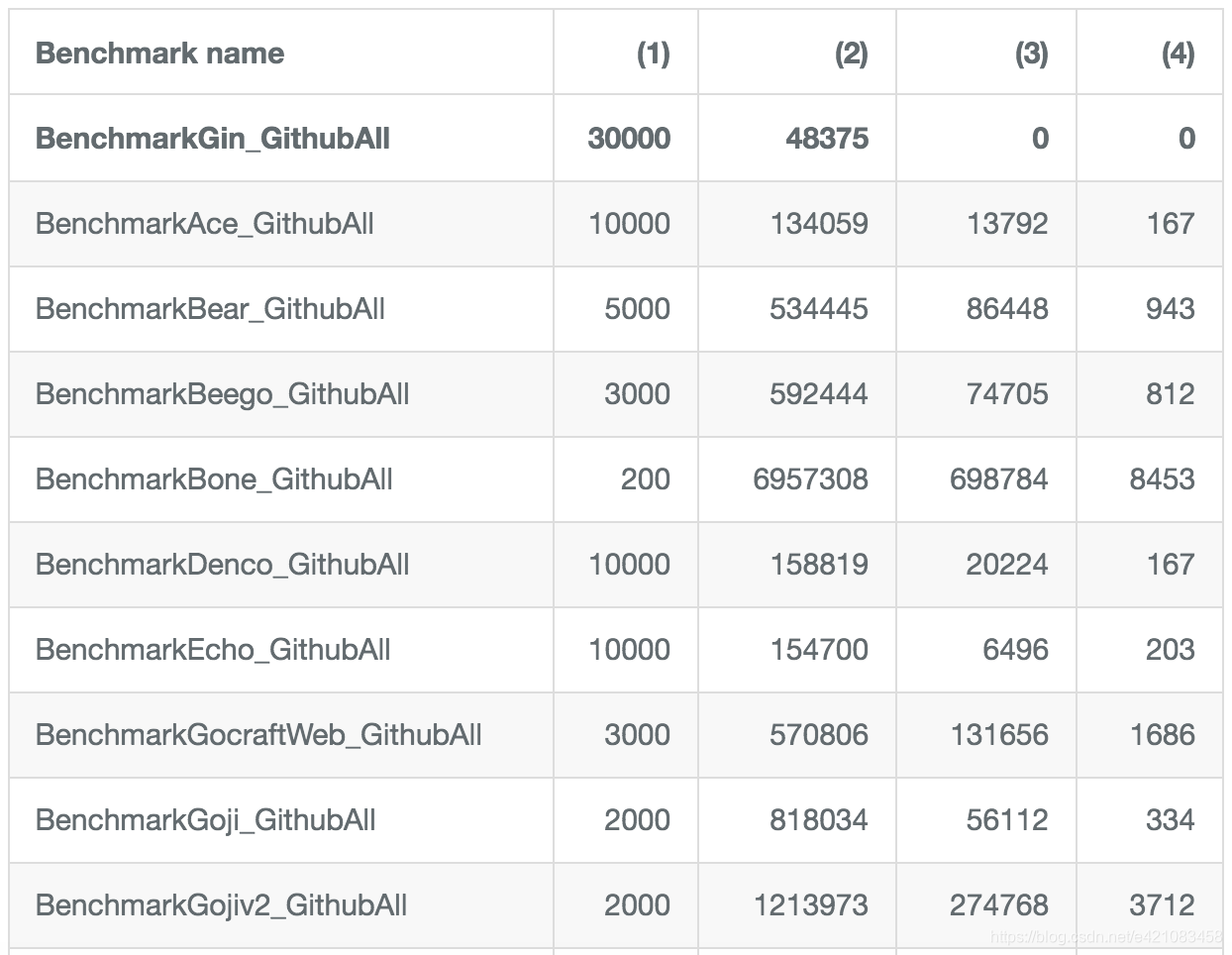This screenshot has height=955, width=1232.
Task: Click value 20224 in the Denco row
Action: [x=1007, y=565]
